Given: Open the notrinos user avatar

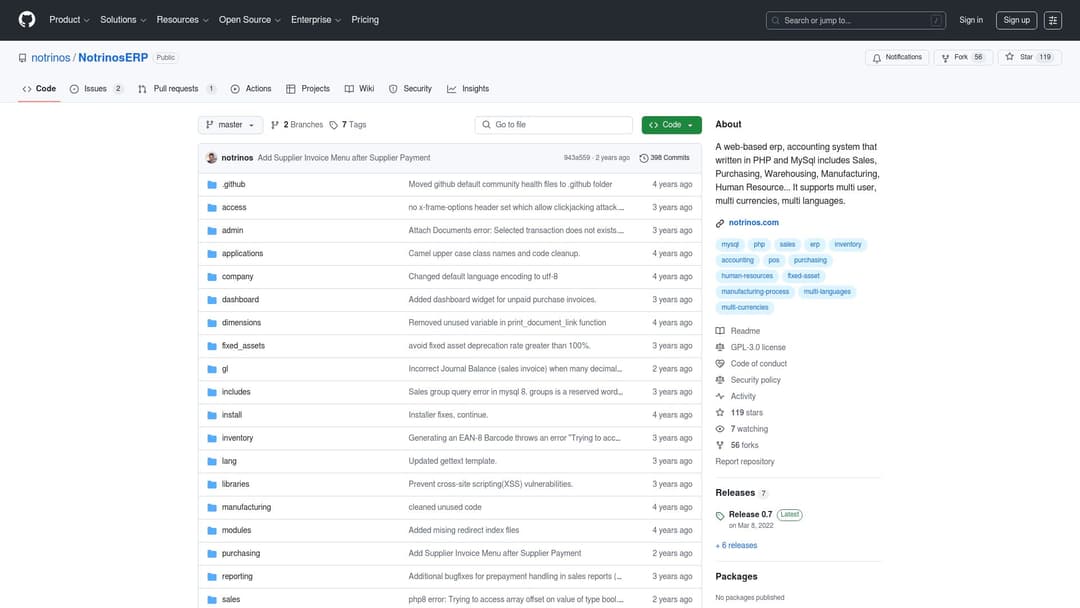Looking at the screenshot, I should pyautogui.click(x=211, y=158).
